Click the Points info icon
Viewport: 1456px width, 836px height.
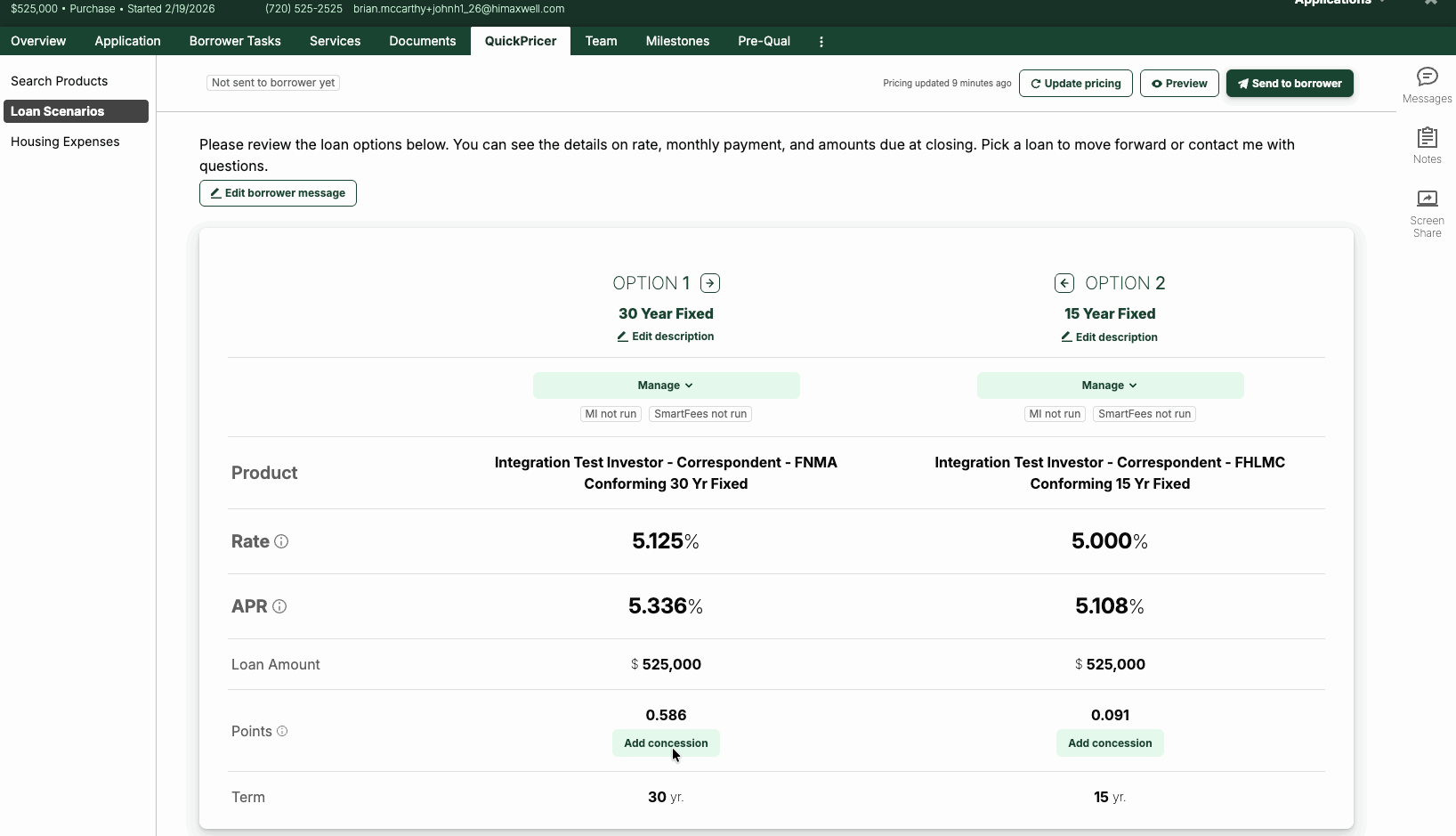coord(282,731)
